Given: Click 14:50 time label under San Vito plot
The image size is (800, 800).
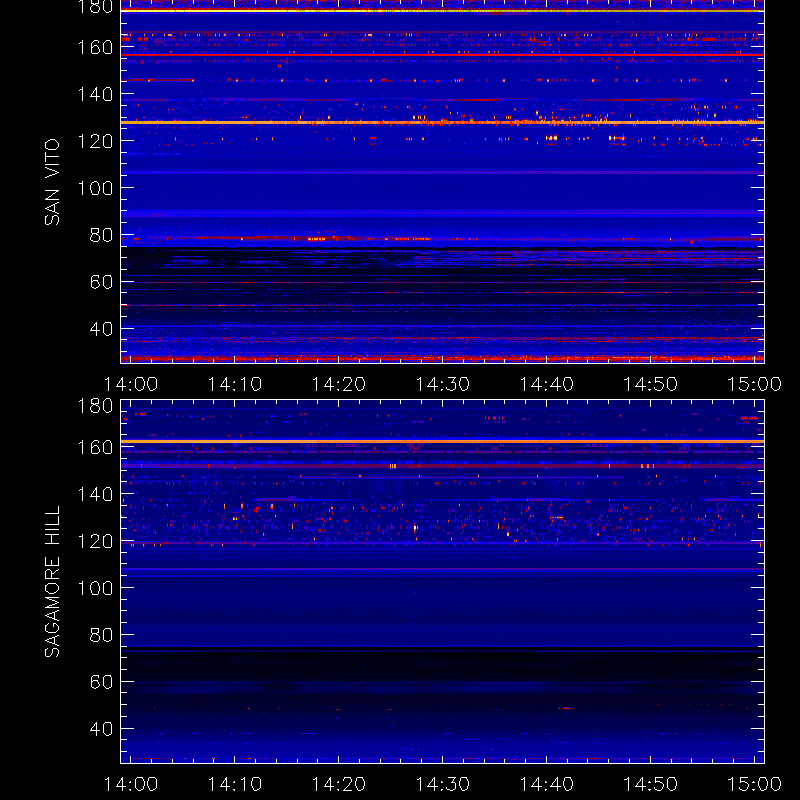Looking at the screenshot, I should click(x=651, y=384).
